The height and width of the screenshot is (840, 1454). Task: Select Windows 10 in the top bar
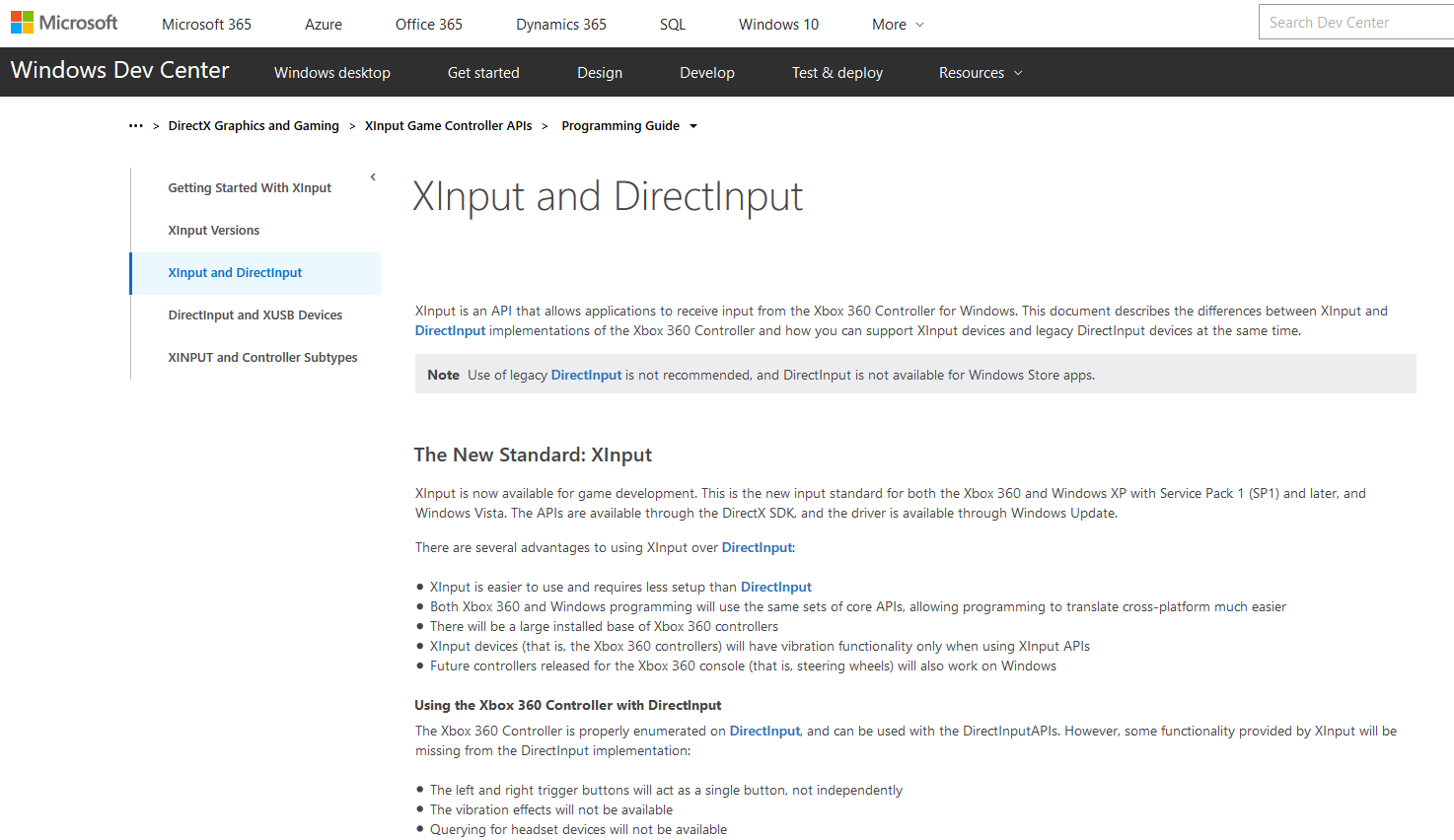pos(778,25)
